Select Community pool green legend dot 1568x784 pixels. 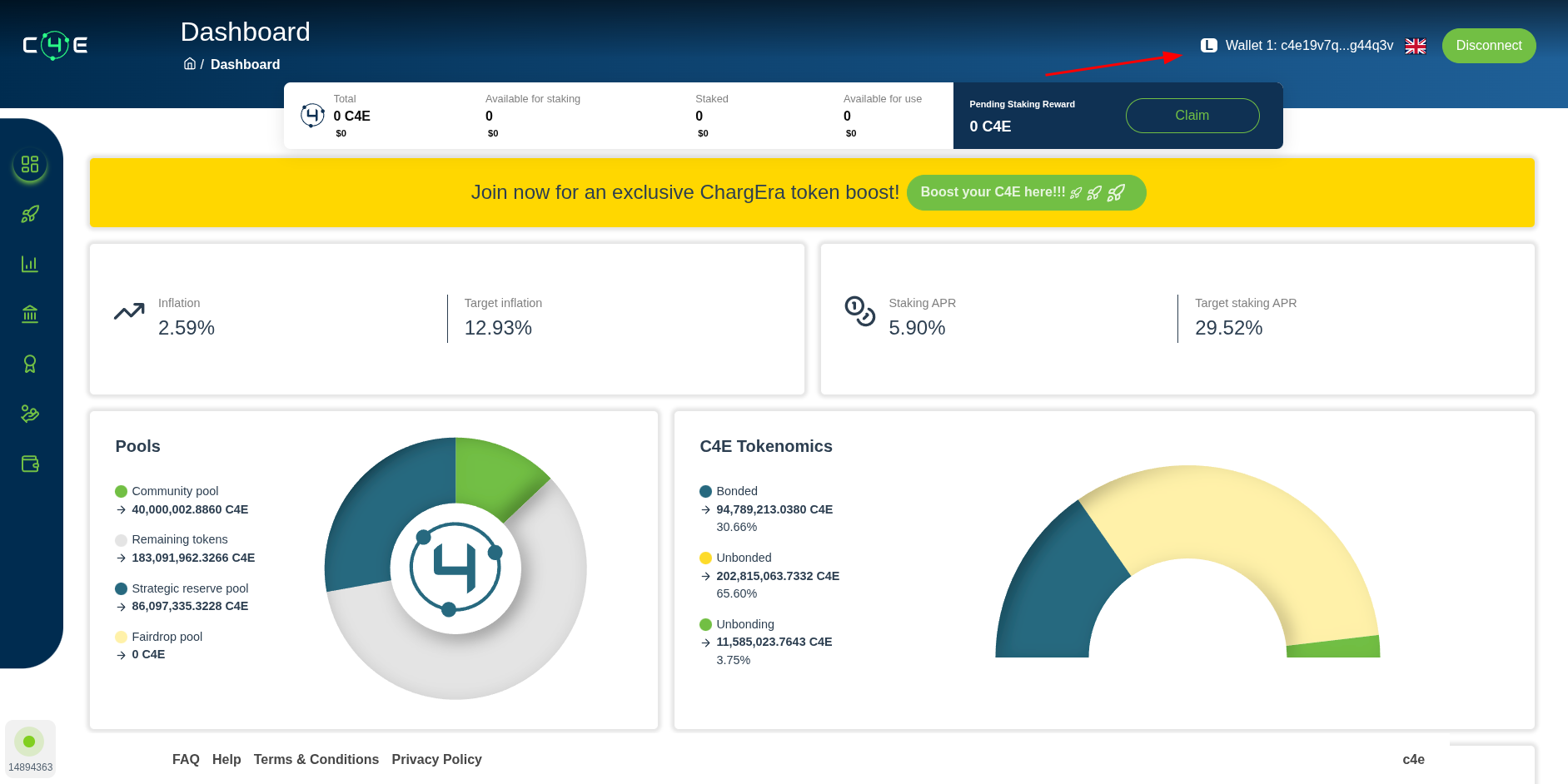click(122, 491)
